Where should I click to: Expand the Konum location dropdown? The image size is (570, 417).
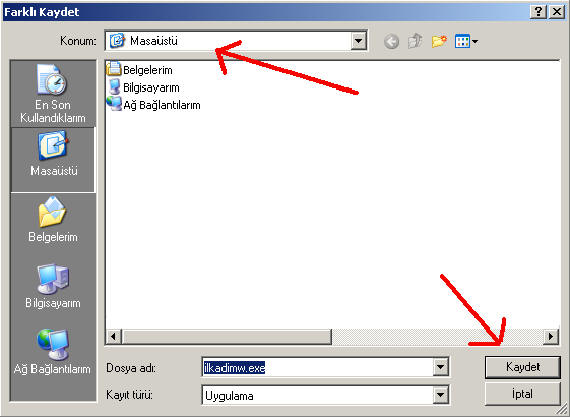click(358, 41)
